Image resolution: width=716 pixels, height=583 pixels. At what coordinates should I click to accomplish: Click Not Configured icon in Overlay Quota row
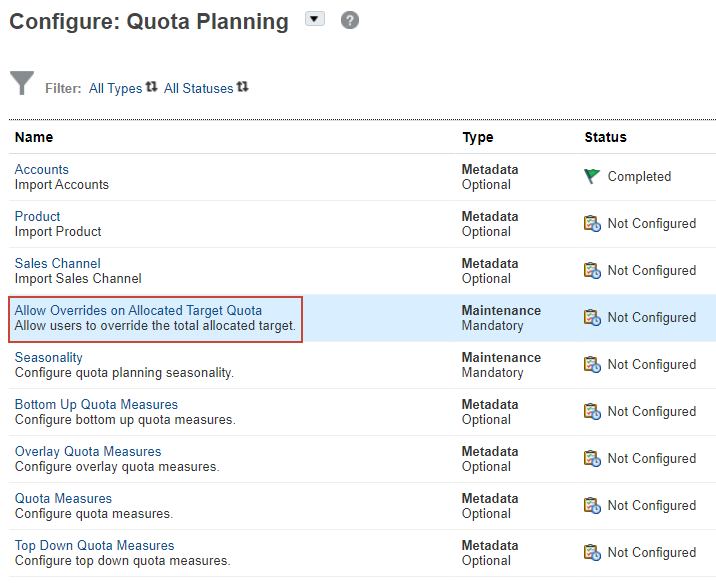tap(592, 458)
